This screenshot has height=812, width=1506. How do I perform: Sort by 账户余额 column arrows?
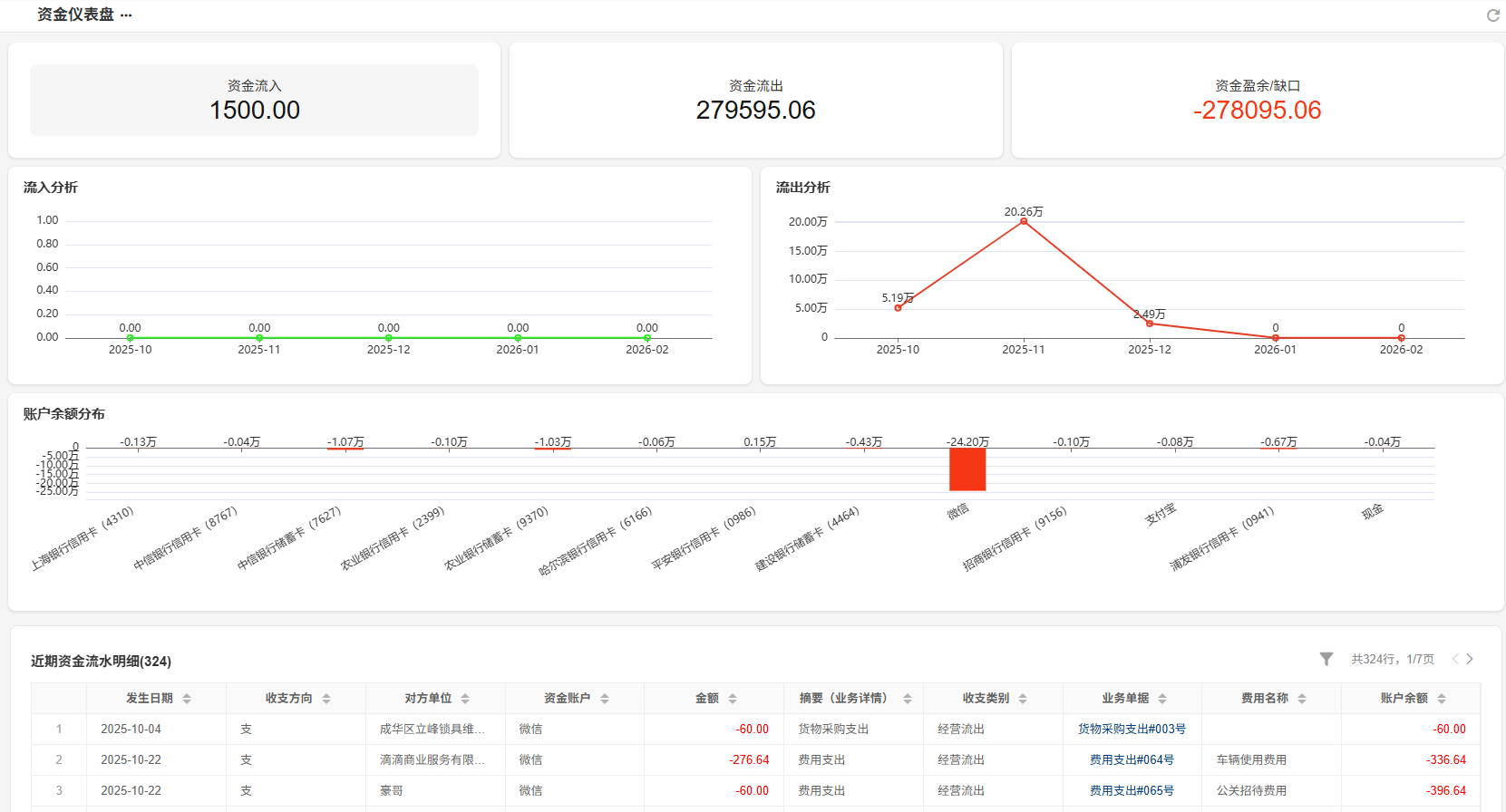pos(1442,699)
